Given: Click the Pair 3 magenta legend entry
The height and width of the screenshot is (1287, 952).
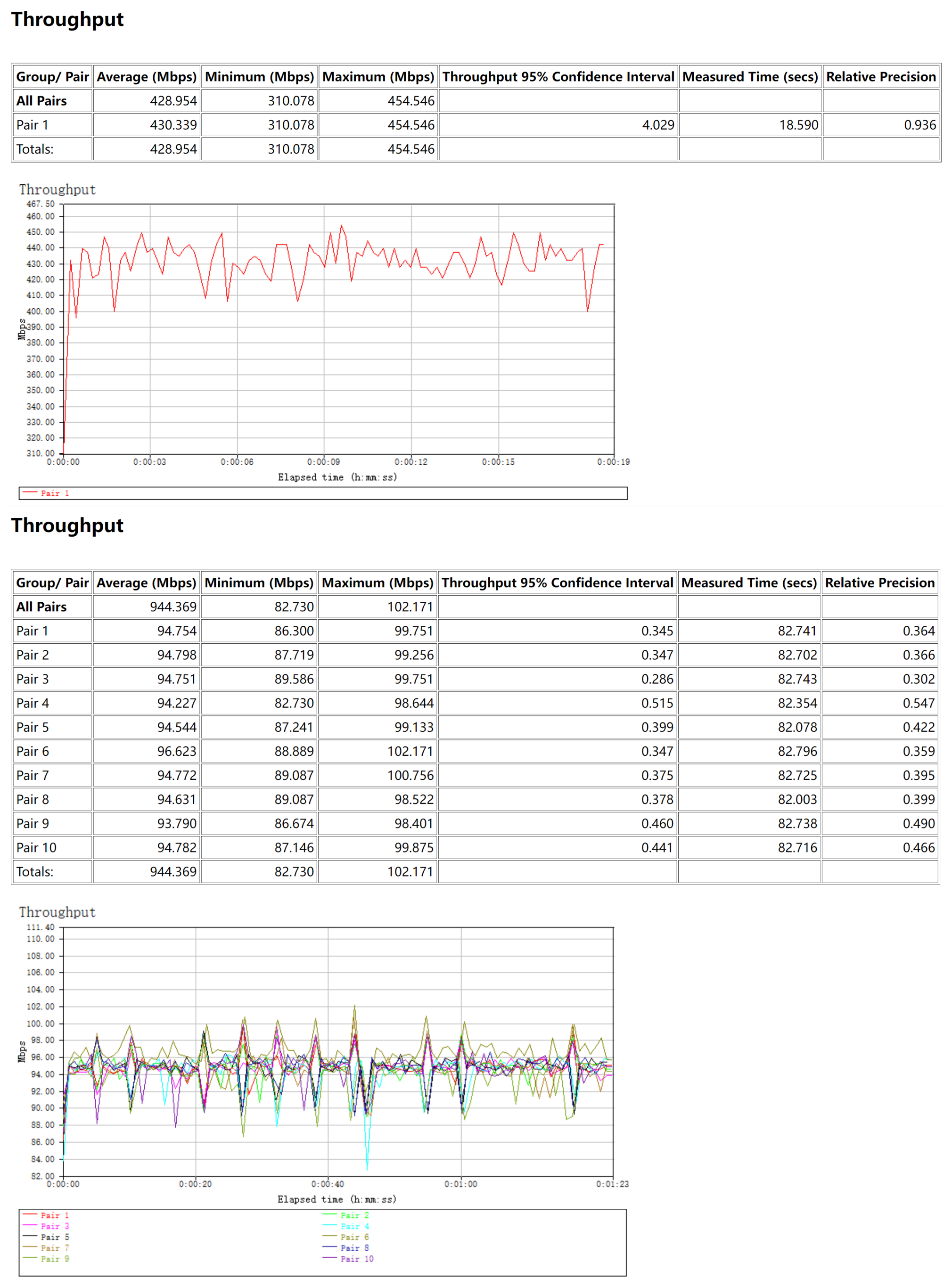Looking at the screenshot, I should (x=54, y=1226).
